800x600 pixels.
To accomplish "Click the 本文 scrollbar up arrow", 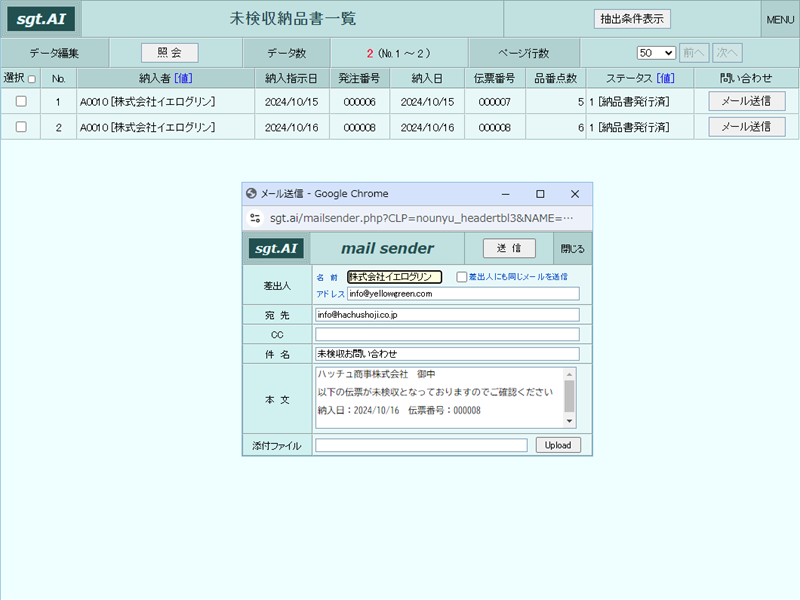I will (x=569, y=375).
